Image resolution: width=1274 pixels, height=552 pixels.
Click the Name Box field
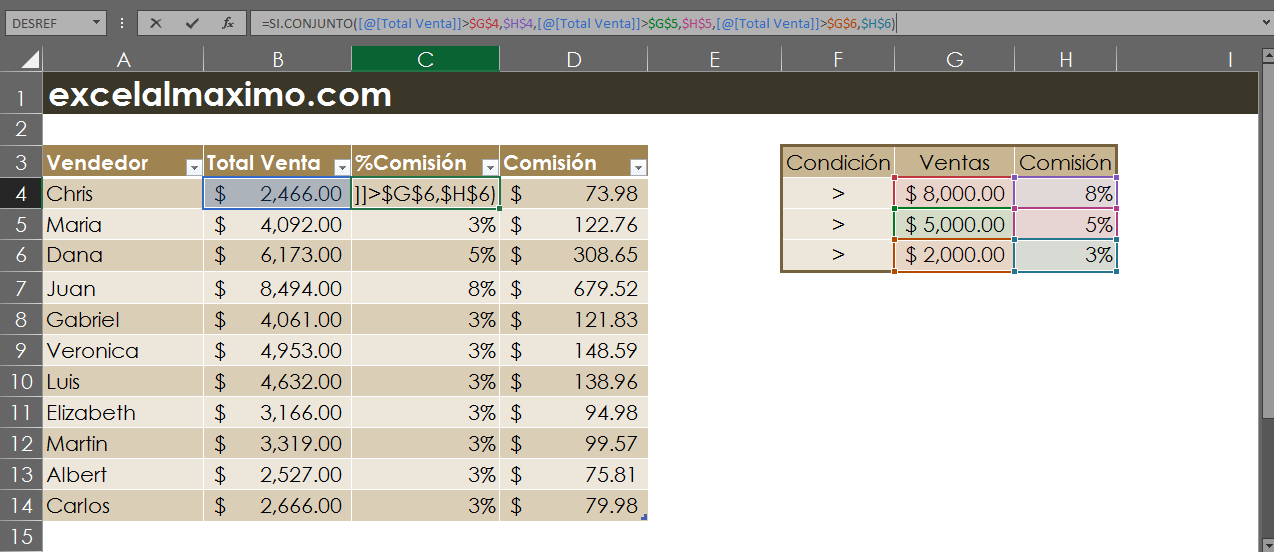click(x=47, y=23)
